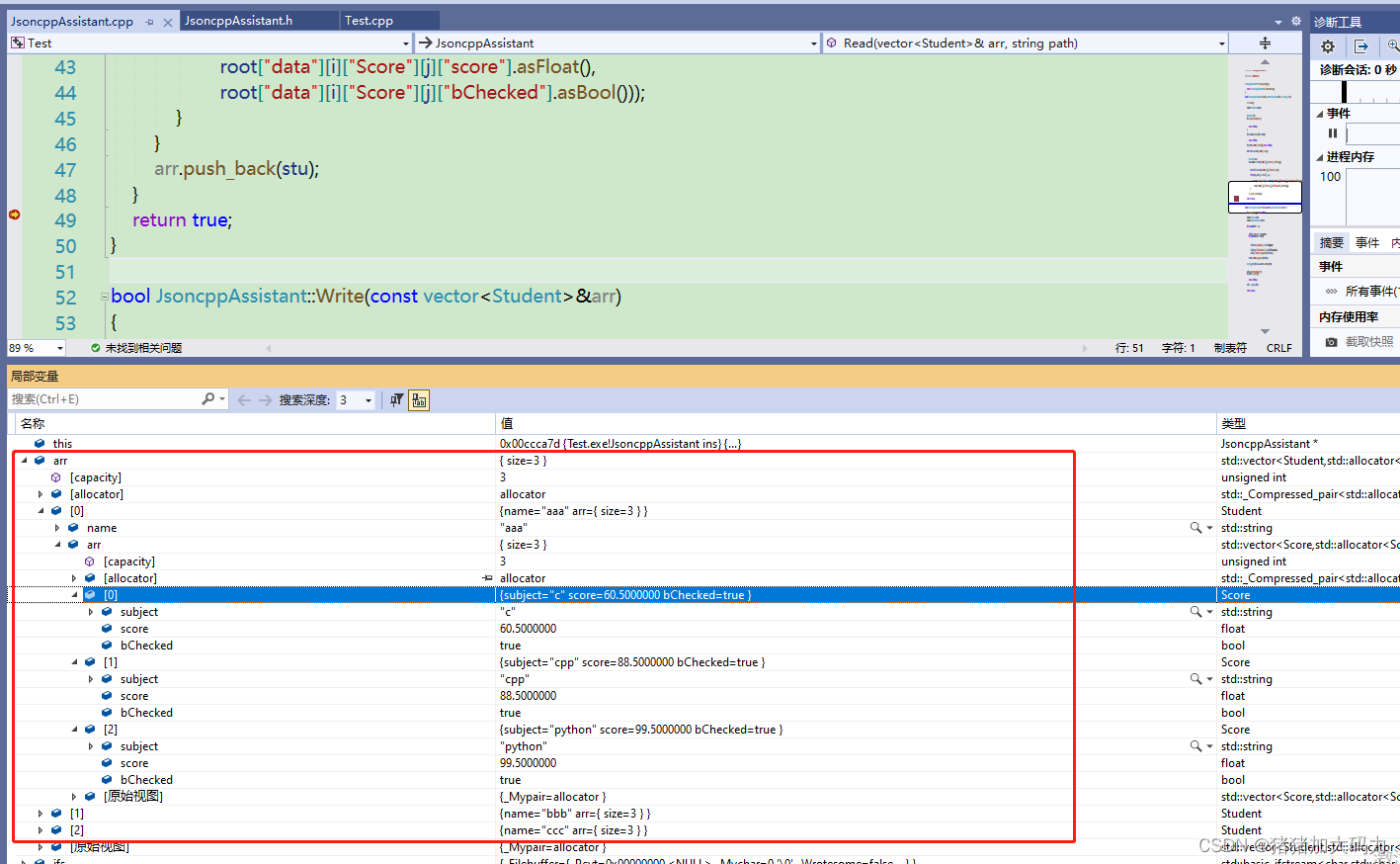Click the pin icon in the nested allocator row
Viewport: 1400px width, 864px height.
coord(487,578)
